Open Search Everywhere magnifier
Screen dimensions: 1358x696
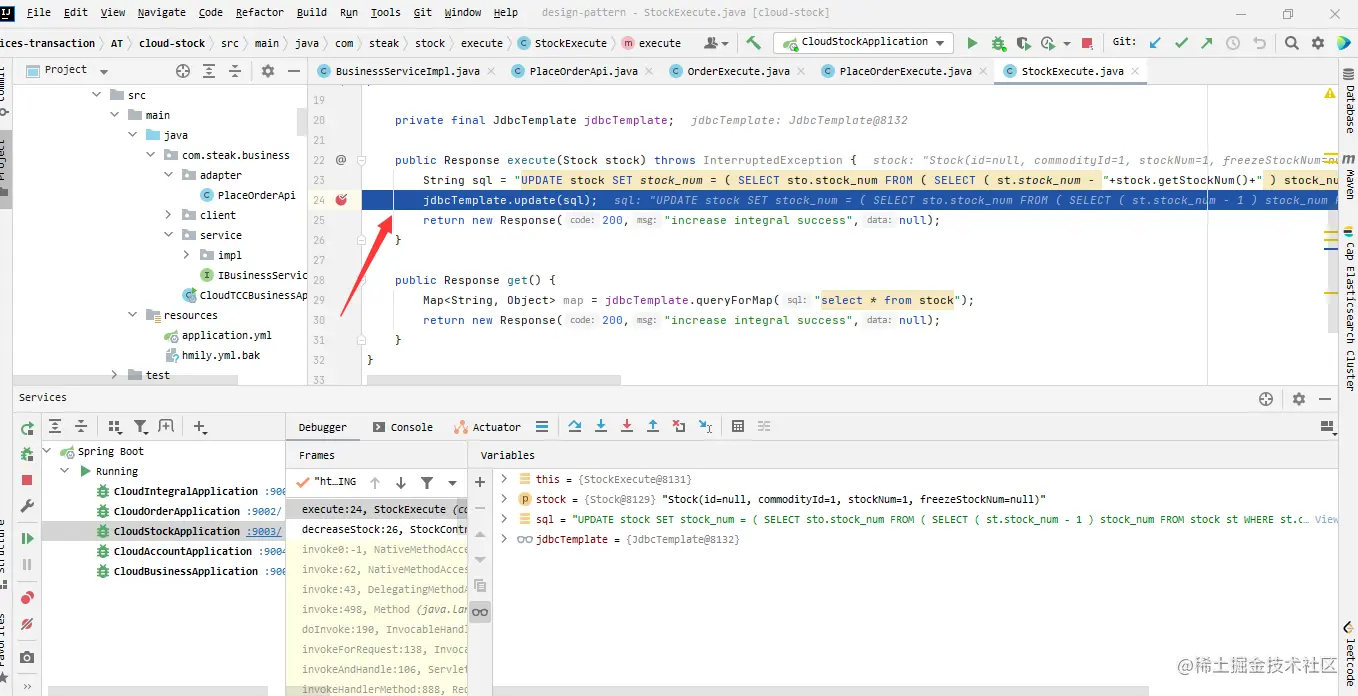pyautogui.click(x=1292, y=43)
